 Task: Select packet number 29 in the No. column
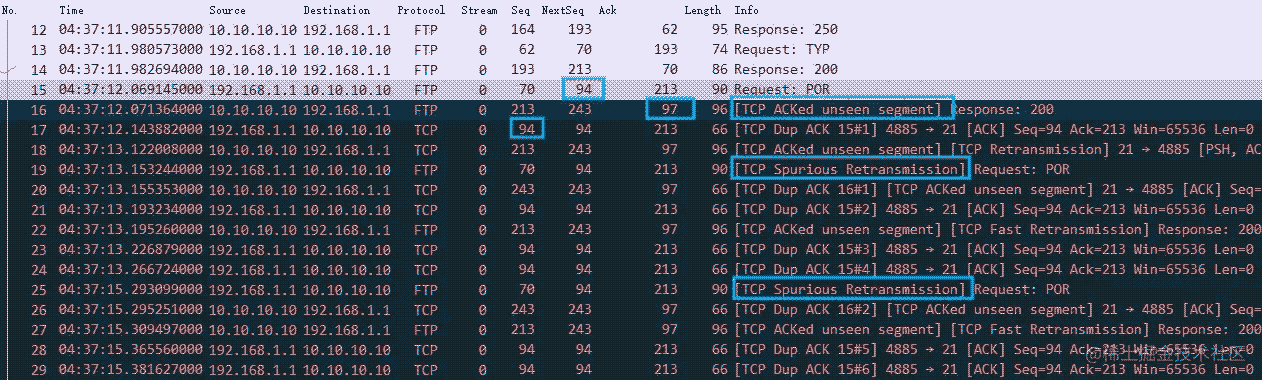[x=39, y=370]
